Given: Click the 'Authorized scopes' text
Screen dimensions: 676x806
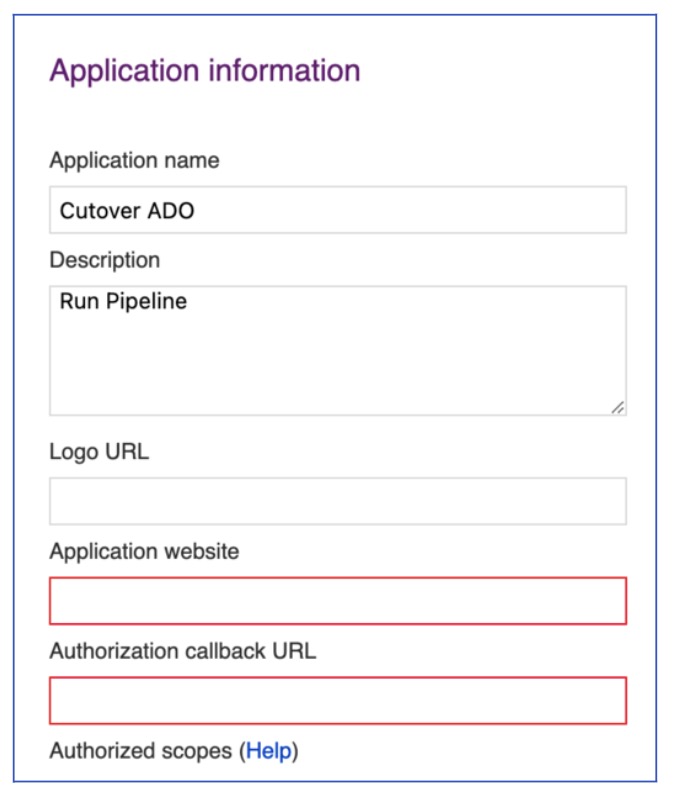Looking at the screenshot, I should [x=140, y=751].
